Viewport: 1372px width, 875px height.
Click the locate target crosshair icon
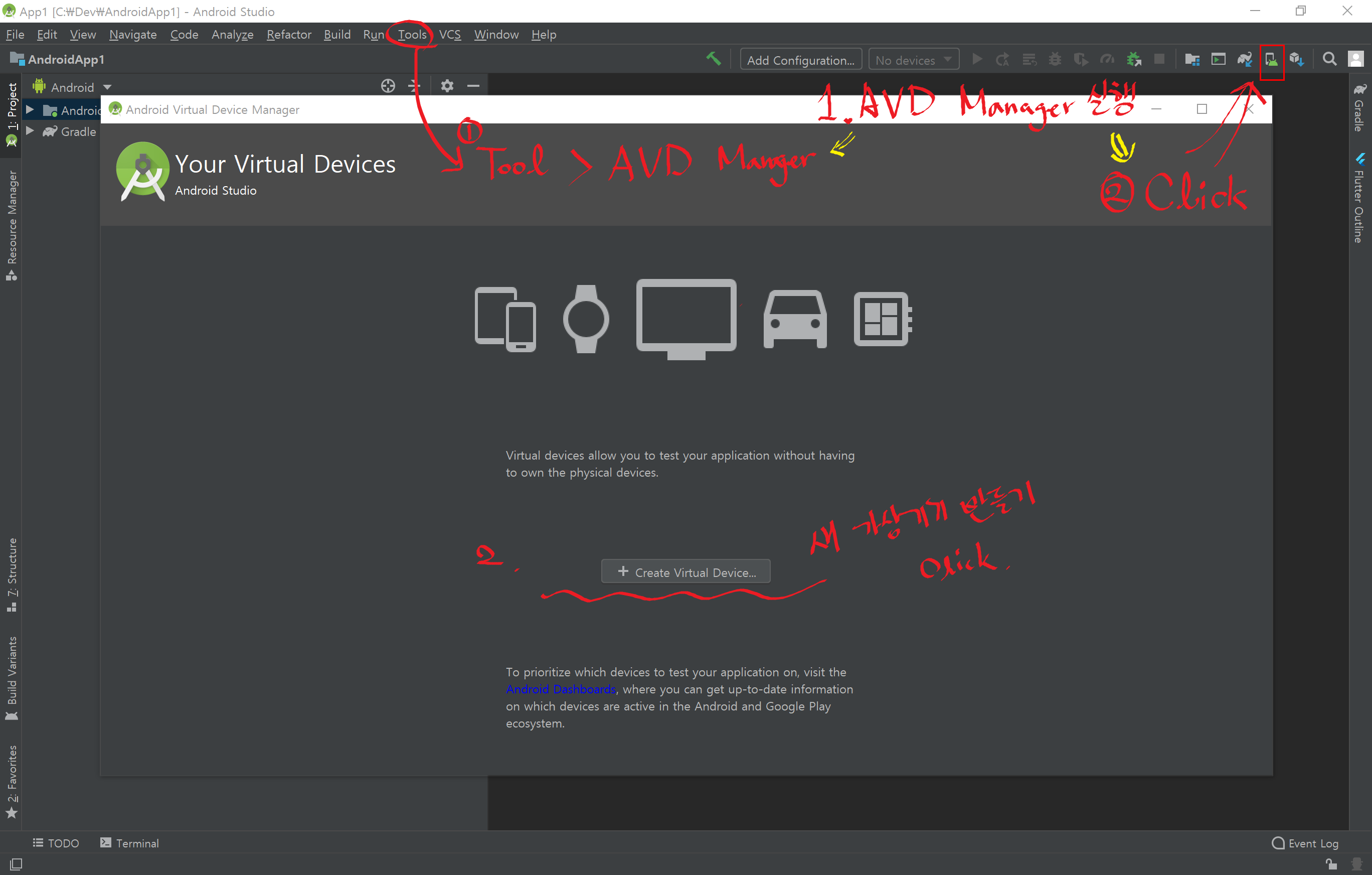click(388, 86)
